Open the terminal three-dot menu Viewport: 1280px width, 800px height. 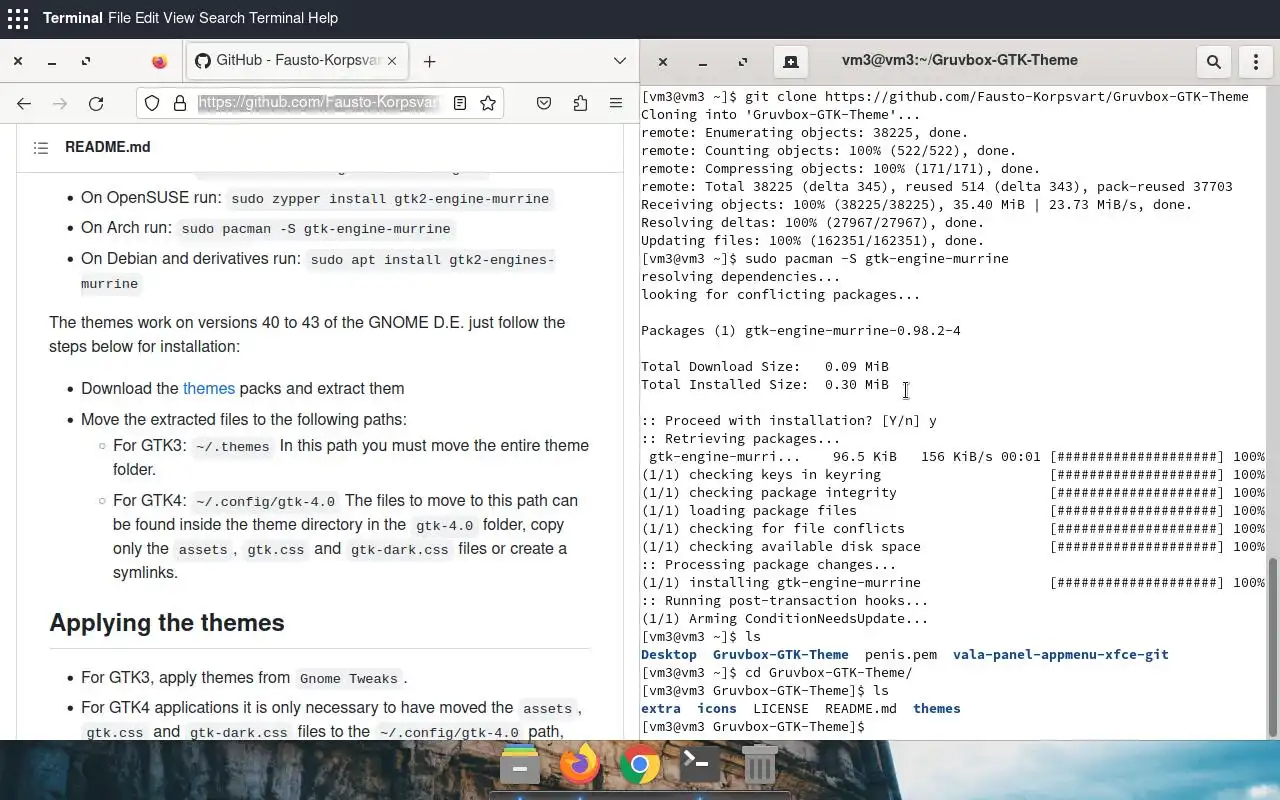(1256, 61)
